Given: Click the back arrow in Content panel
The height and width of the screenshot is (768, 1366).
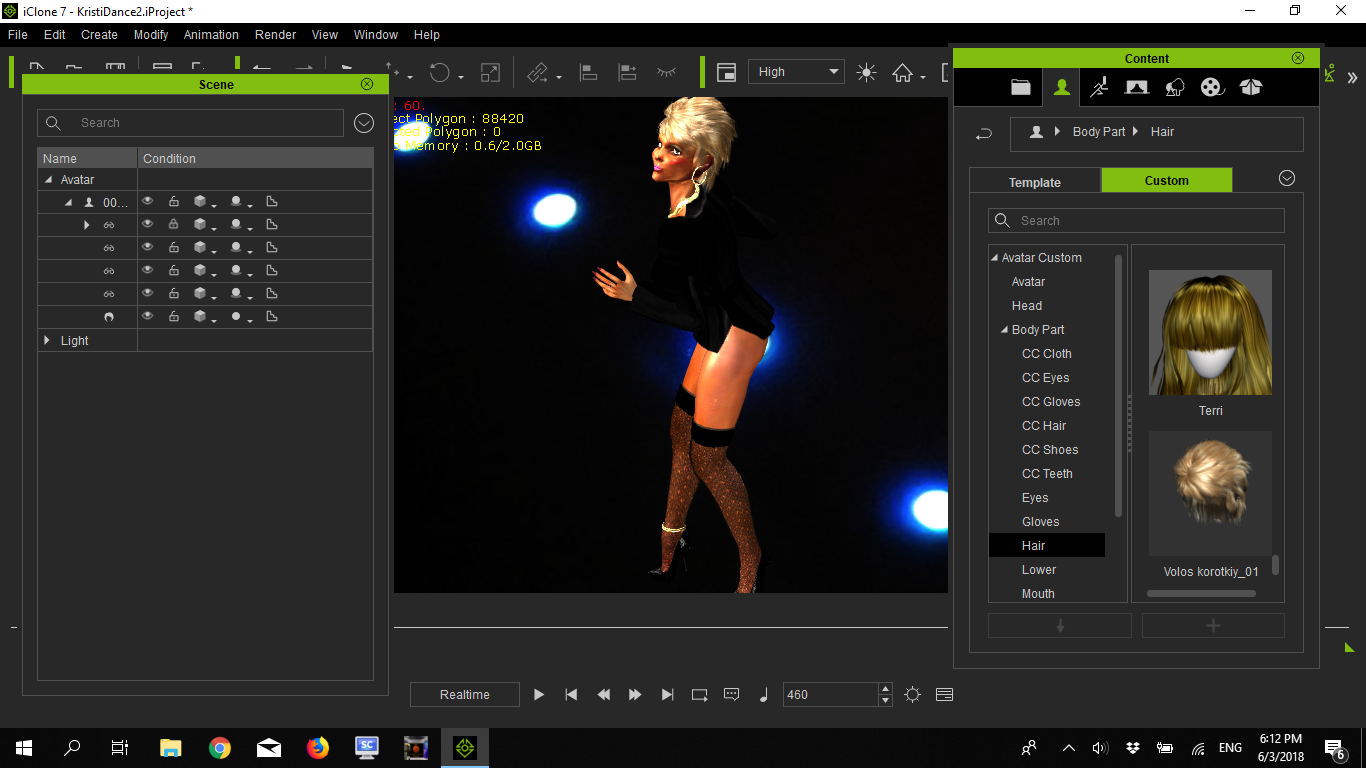Looking at the screenshot, I should coord(984,133).
